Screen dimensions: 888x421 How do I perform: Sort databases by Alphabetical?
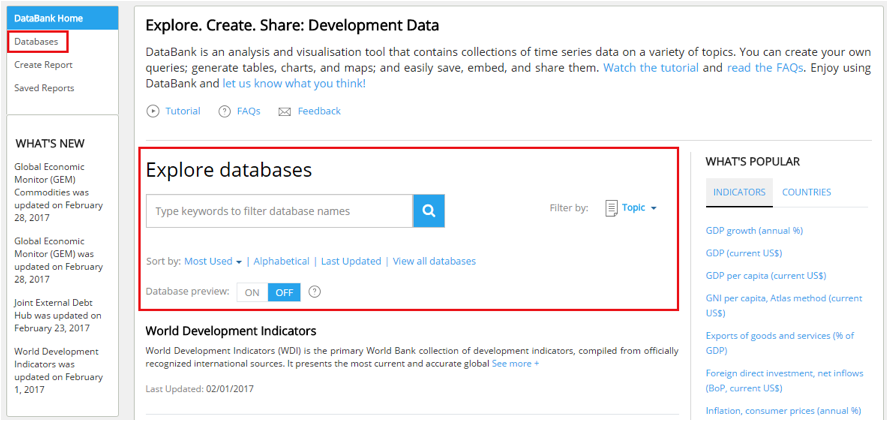281,261
